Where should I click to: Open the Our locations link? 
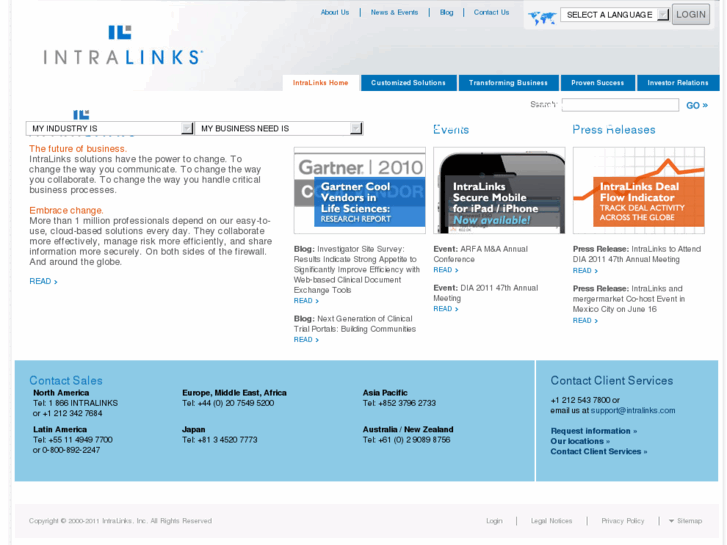pos(580,441)
